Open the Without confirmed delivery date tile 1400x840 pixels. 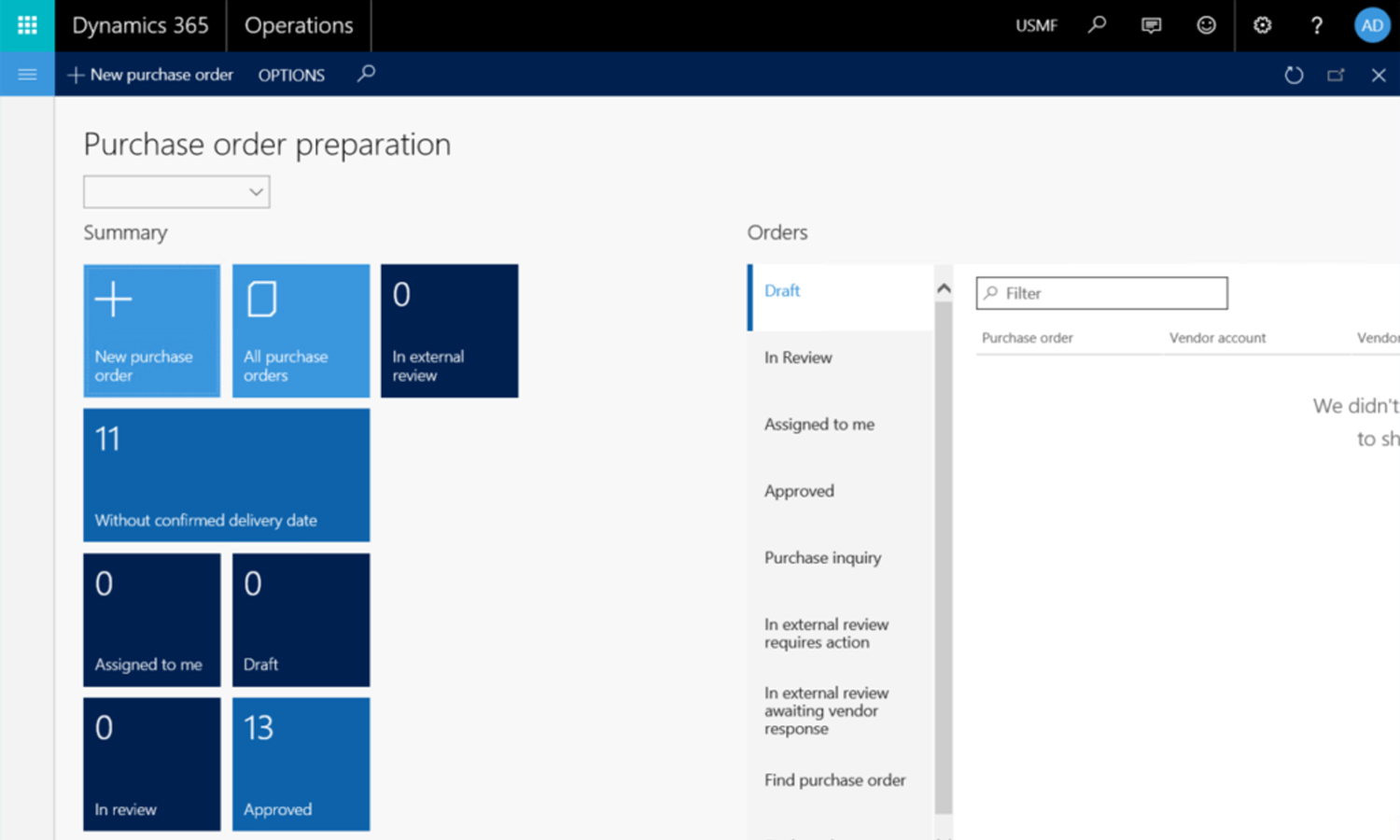coord(227,475)
